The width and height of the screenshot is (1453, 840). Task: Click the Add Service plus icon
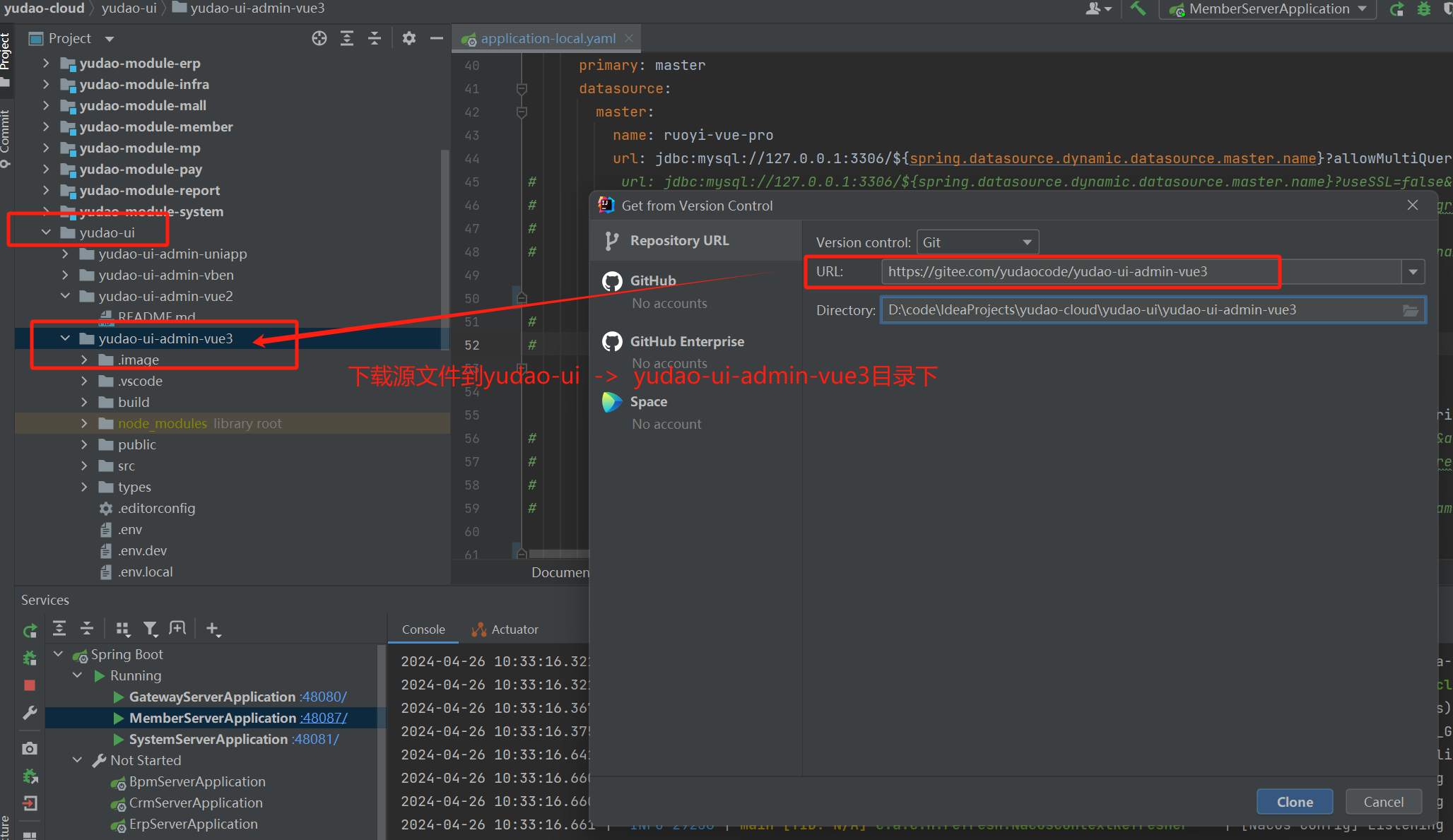tap(213, 628)
